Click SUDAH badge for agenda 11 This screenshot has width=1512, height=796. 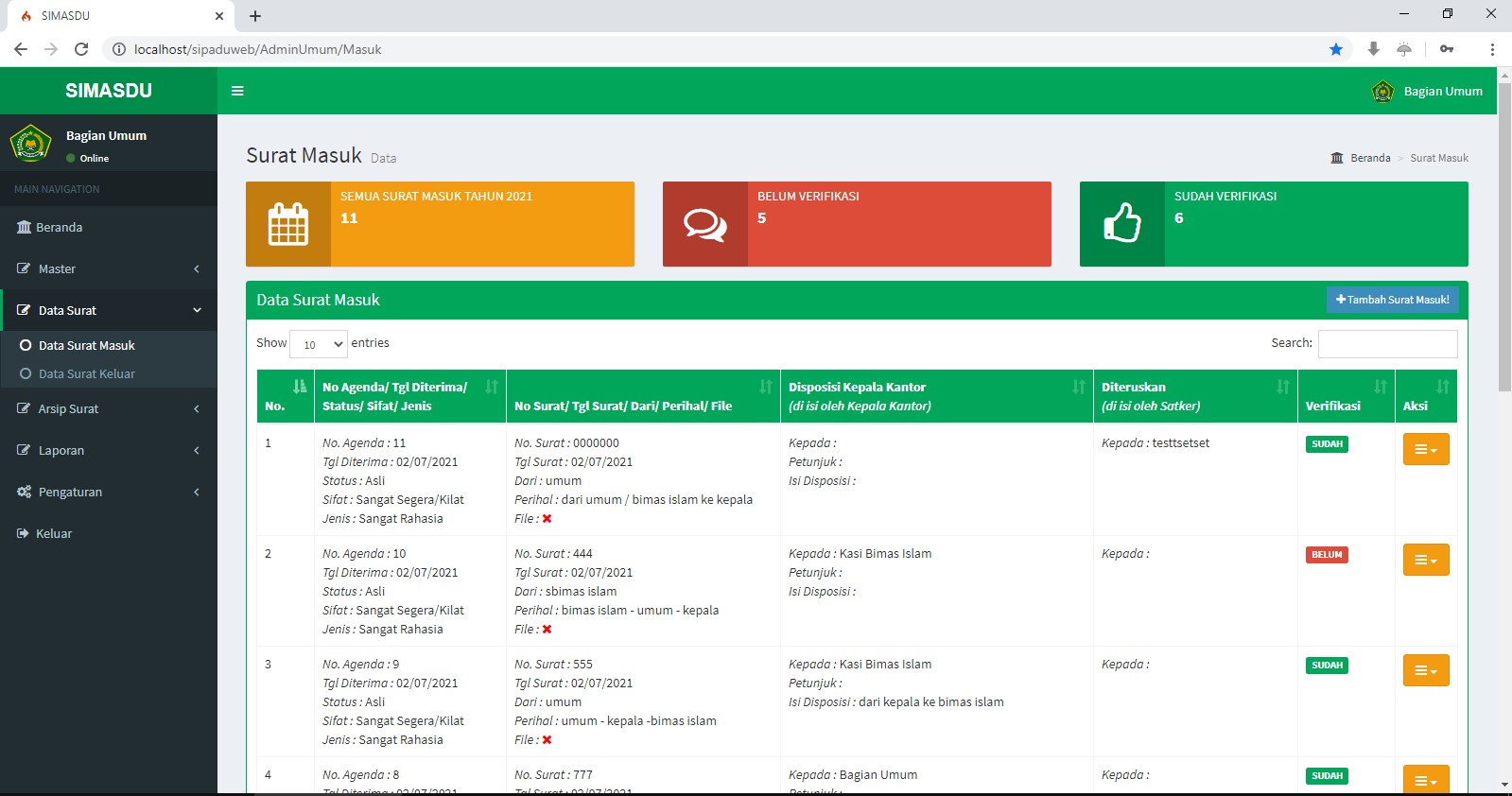click(x=1327, y=444)
